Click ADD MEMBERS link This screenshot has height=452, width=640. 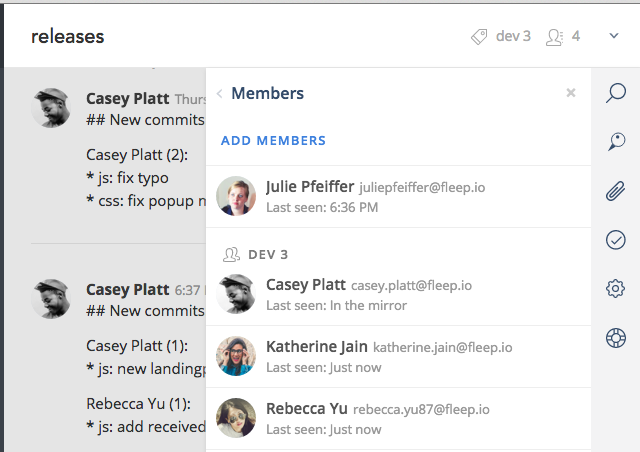tap(273, 140)
